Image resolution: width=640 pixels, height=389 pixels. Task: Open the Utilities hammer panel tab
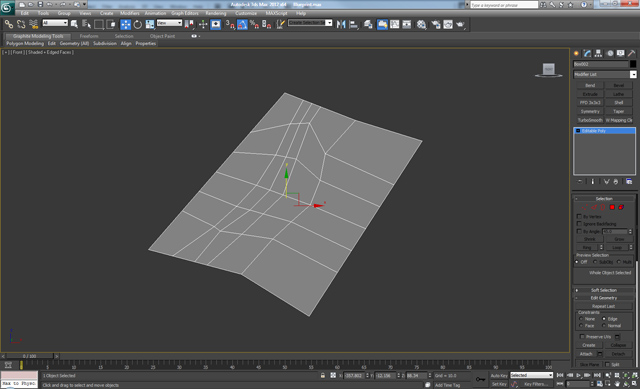click(631, 53)
